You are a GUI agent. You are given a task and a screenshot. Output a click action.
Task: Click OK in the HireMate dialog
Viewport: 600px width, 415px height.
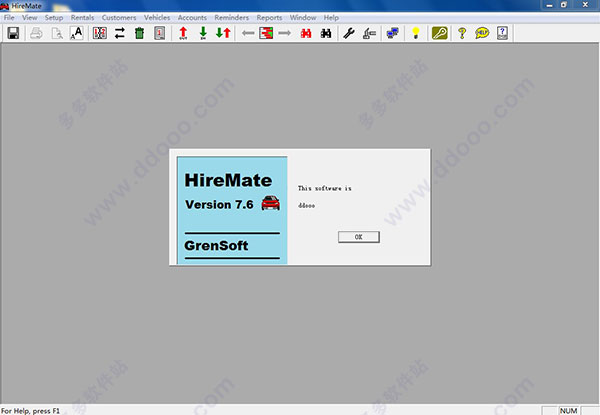tap(359, 237)
